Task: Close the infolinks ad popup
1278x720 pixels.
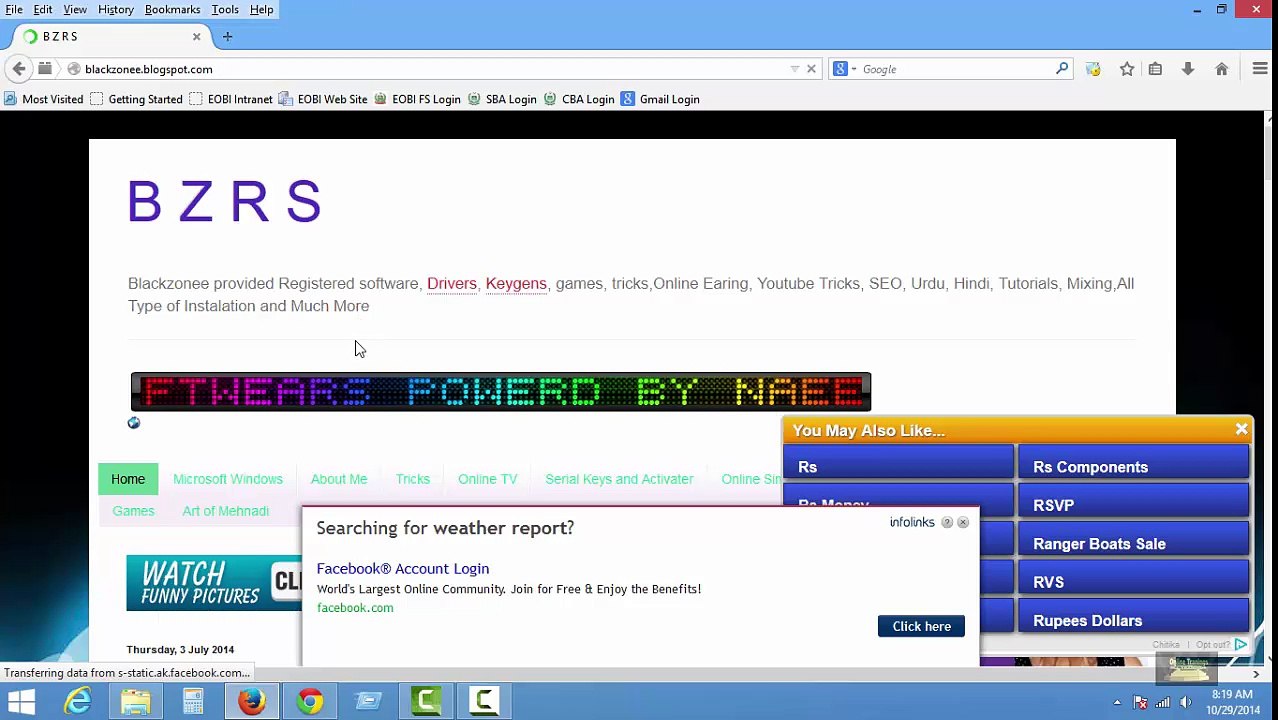Action: pyautogui.click(x=963, y=522)
